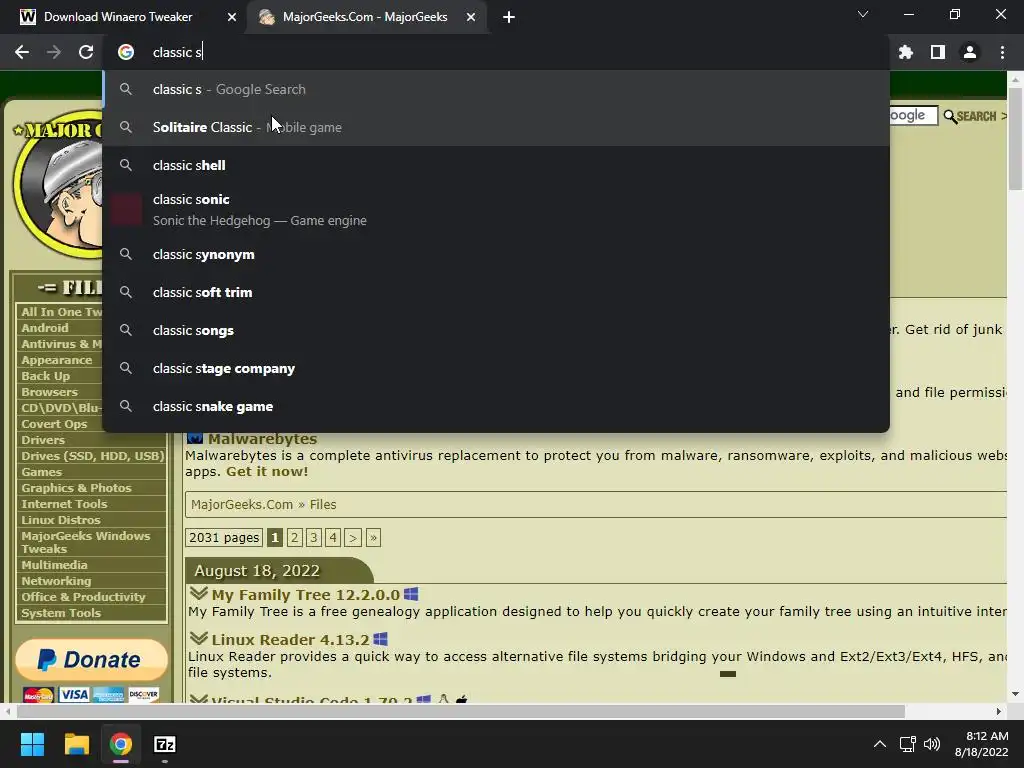Reload the current page
Viewport: 1024px width, 768px height.
pyautogui.click(x=86, y=52)
